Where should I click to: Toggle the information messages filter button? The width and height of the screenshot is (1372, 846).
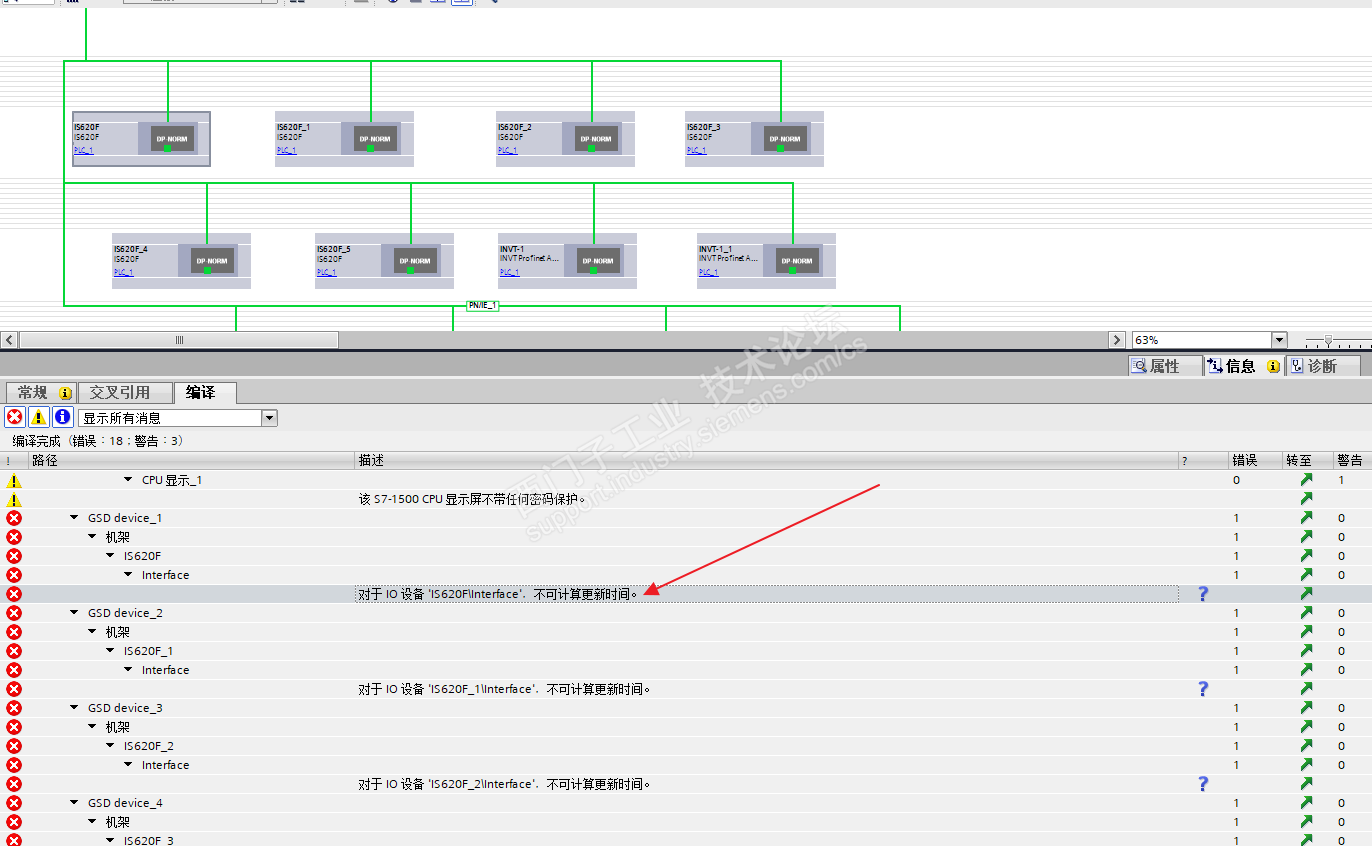click(x=62, y=418)
